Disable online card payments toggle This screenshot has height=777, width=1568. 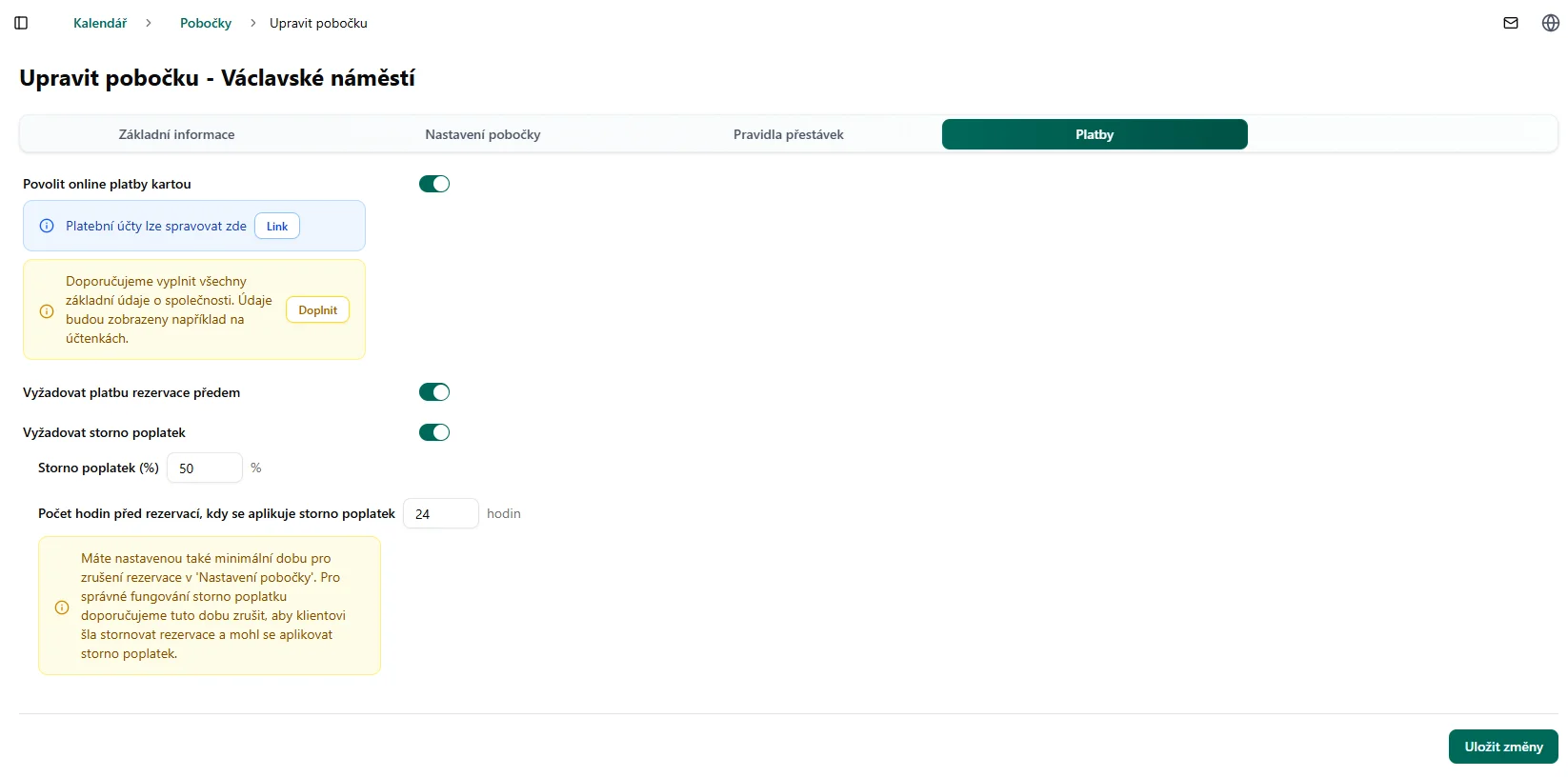[x=434, y=184]
